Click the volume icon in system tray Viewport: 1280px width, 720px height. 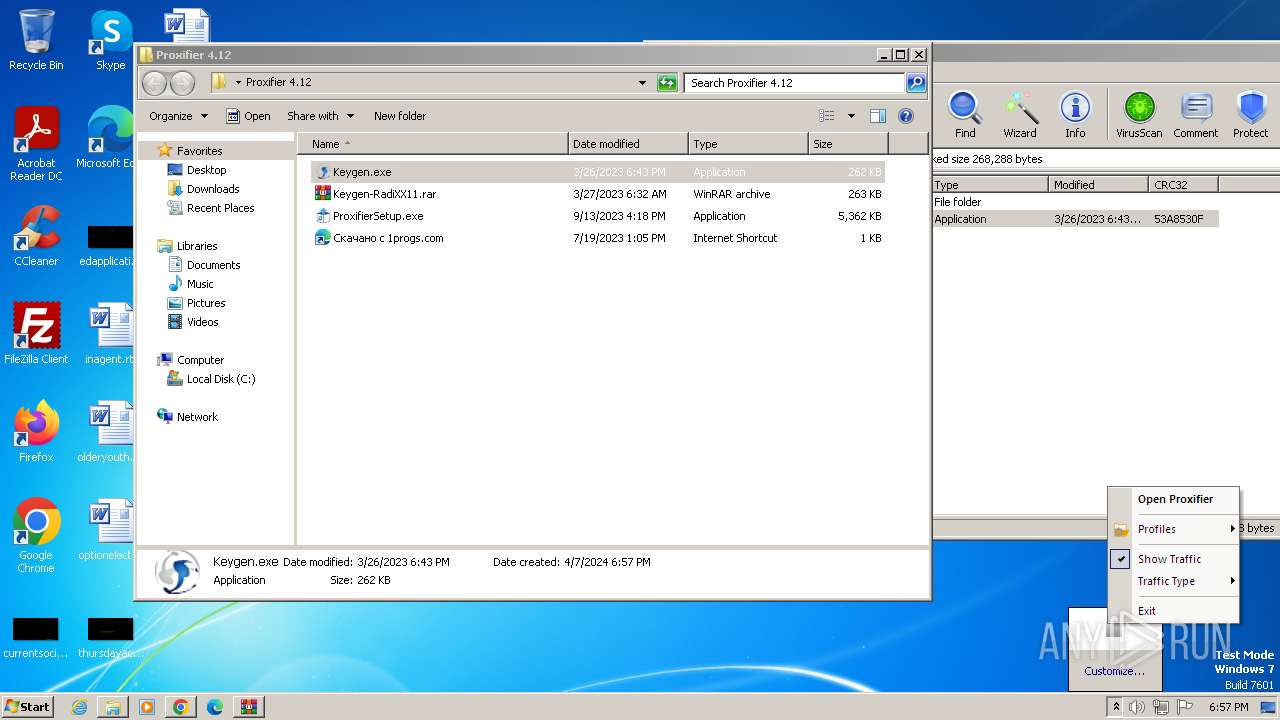[1137, 707]
